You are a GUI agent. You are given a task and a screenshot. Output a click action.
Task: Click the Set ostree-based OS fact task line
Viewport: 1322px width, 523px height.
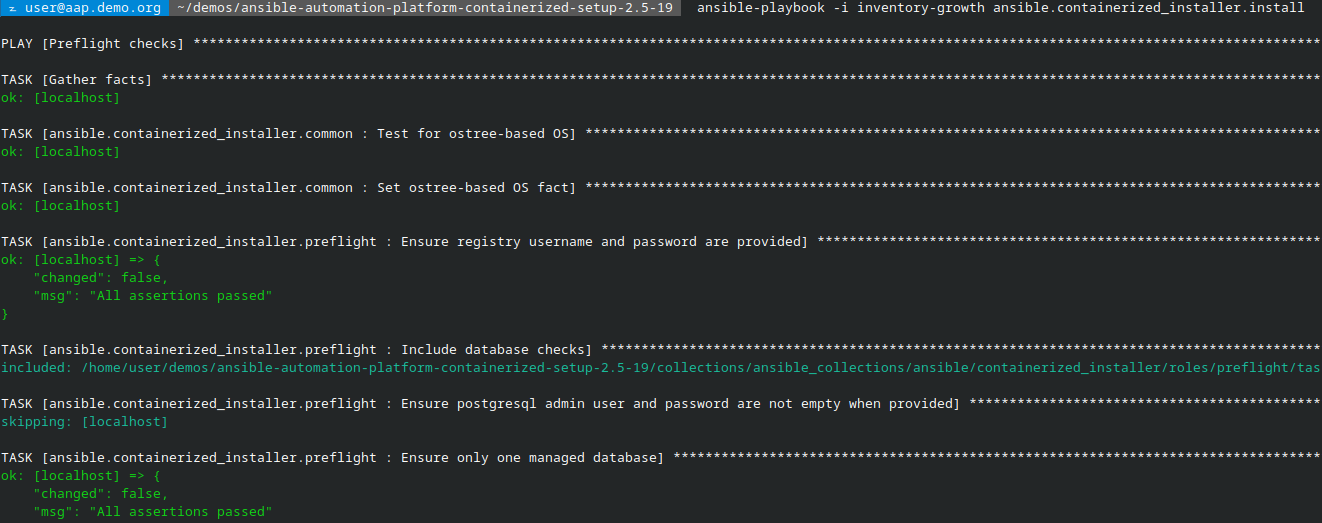point(288,188)
